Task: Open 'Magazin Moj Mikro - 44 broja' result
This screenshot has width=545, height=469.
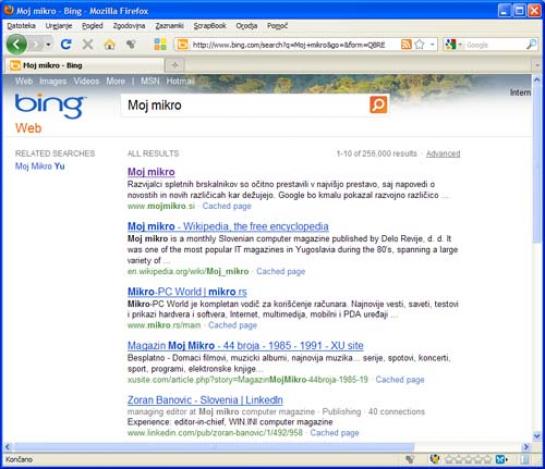Action: pyautogui.click(x=245, y=346)
